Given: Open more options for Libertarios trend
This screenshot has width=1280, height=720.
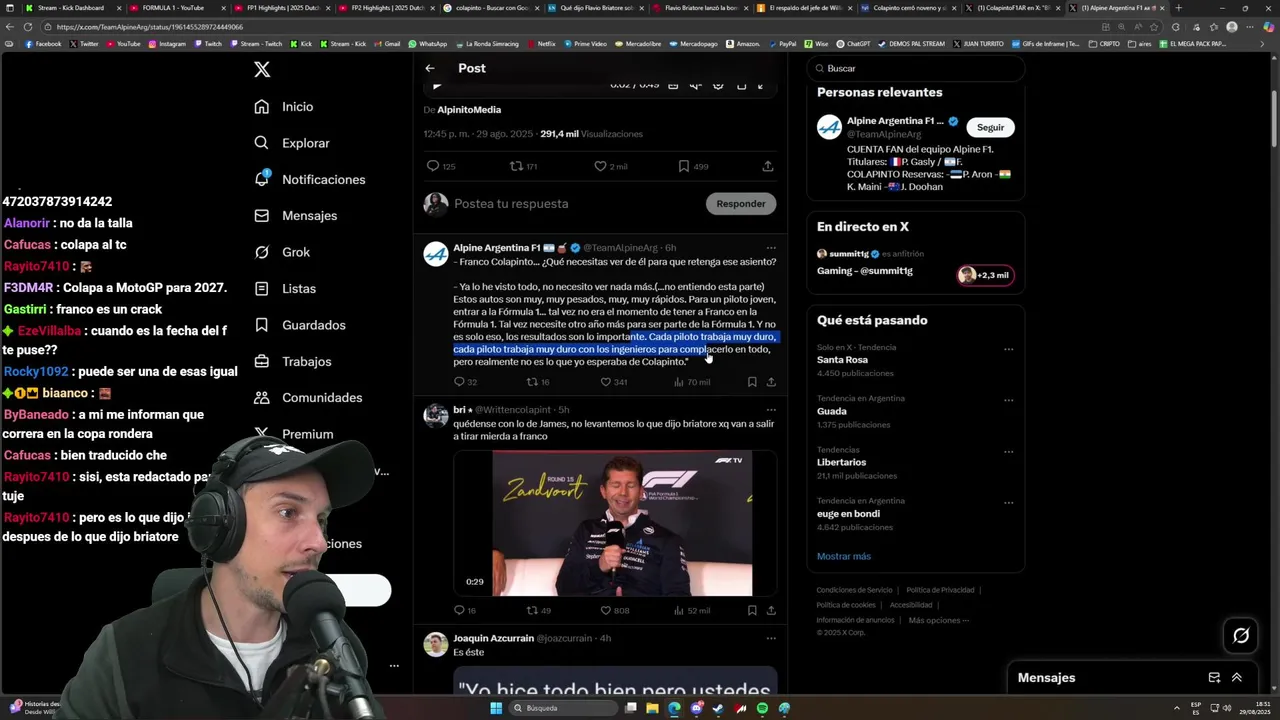Looking at the screenshot, I should 1008,452.
